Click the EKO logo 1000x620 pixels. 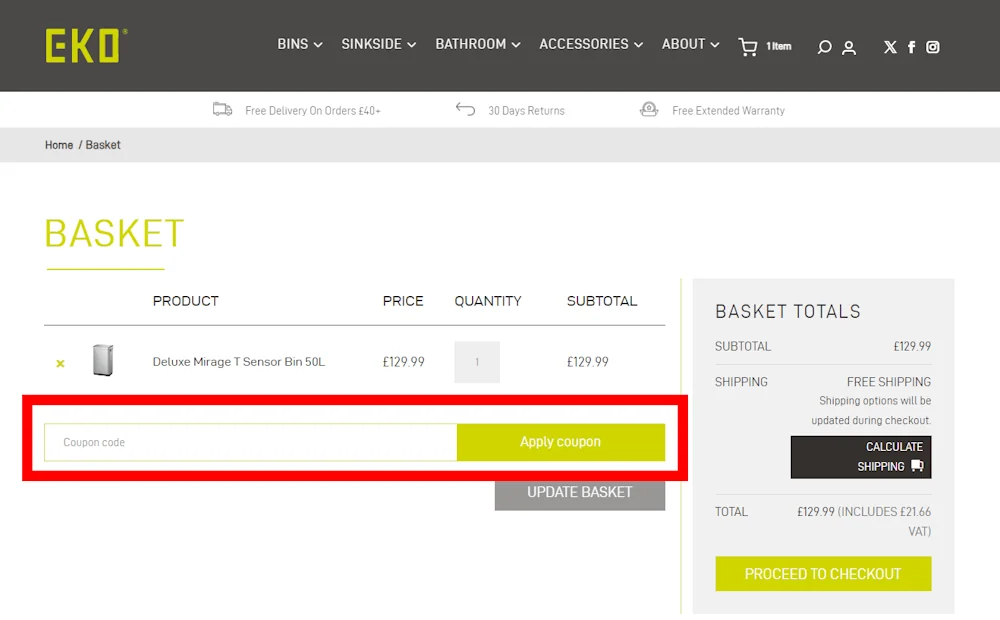tap(86, 45)
